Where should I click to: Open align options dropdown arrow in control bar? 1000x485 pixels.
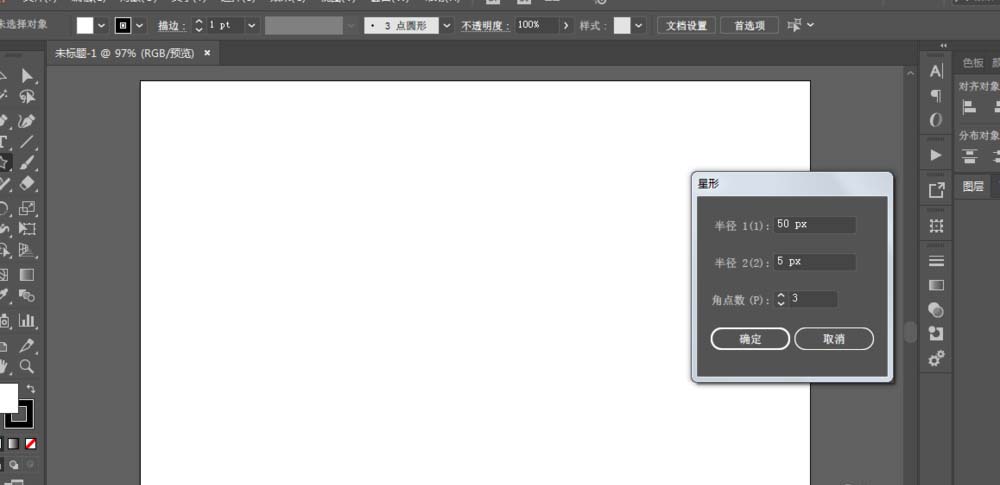(x=811, y=25)
